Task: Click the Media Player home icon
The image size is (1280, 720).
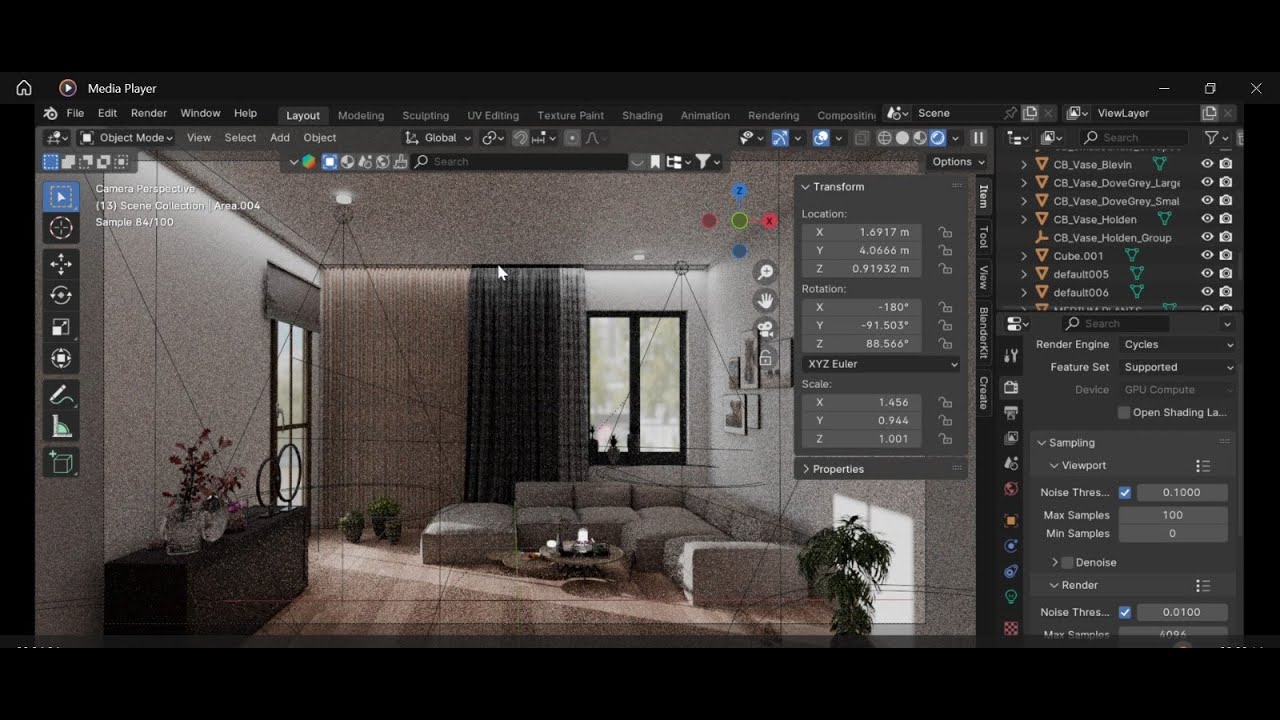Action: point(24,88)
